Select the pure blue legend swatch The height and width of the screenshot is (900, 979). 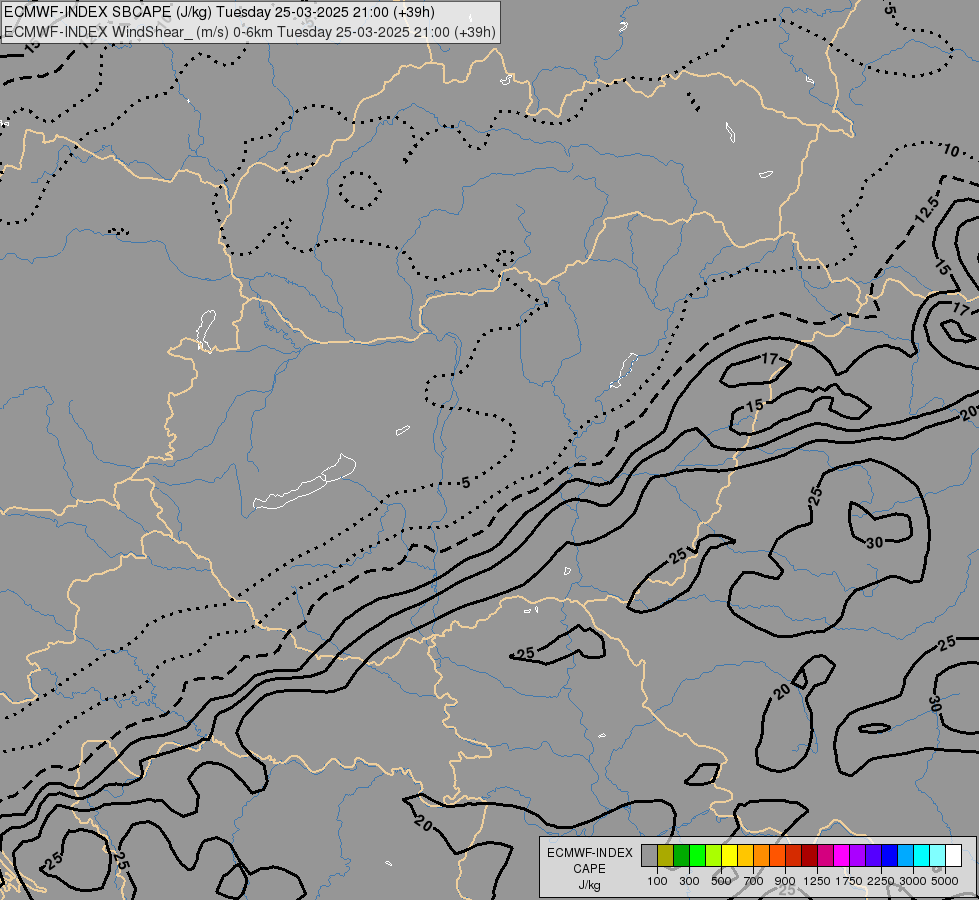889,855
